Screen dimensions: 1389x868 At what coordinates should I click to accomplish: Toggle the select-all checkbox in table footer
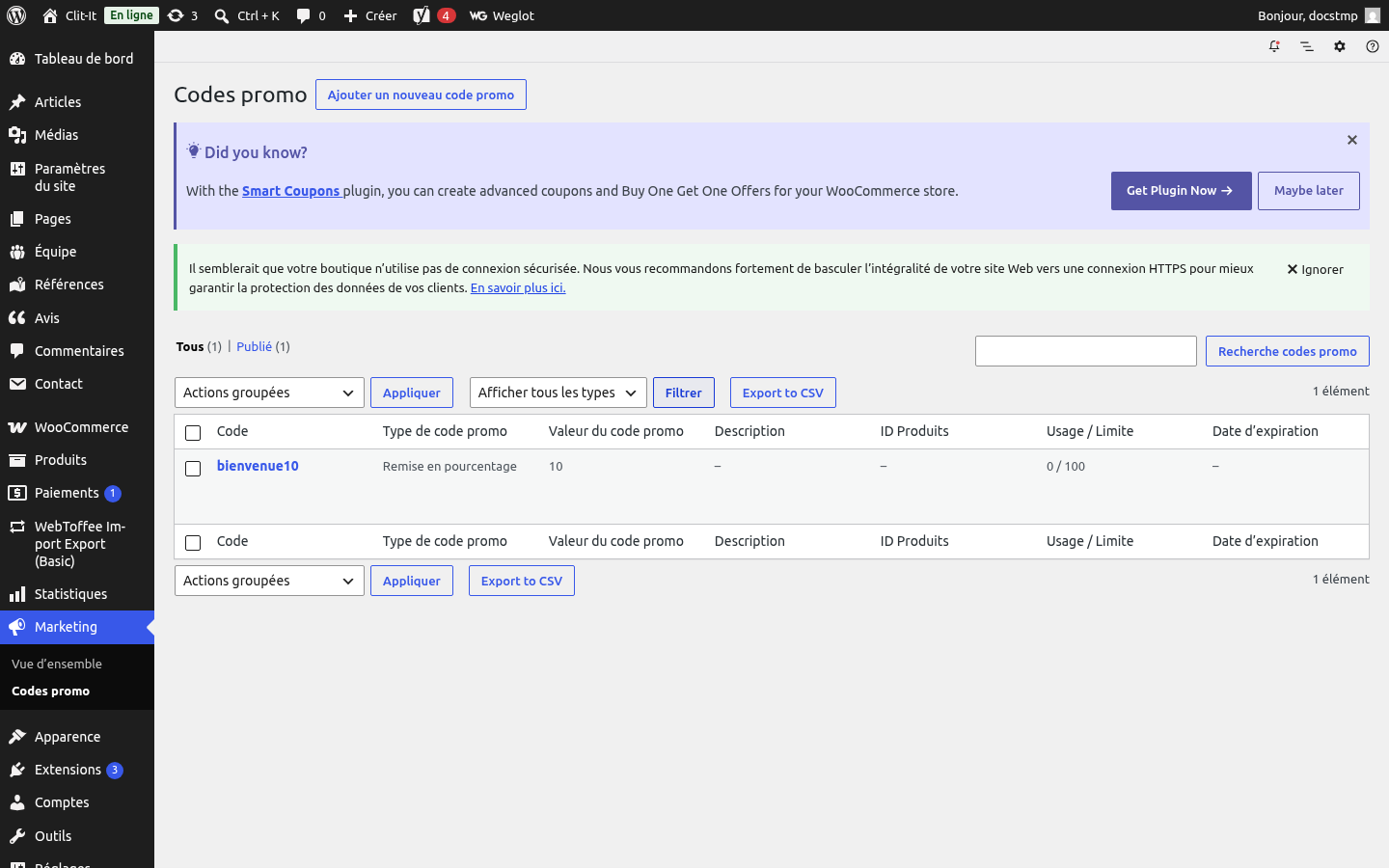coord(193,543)
